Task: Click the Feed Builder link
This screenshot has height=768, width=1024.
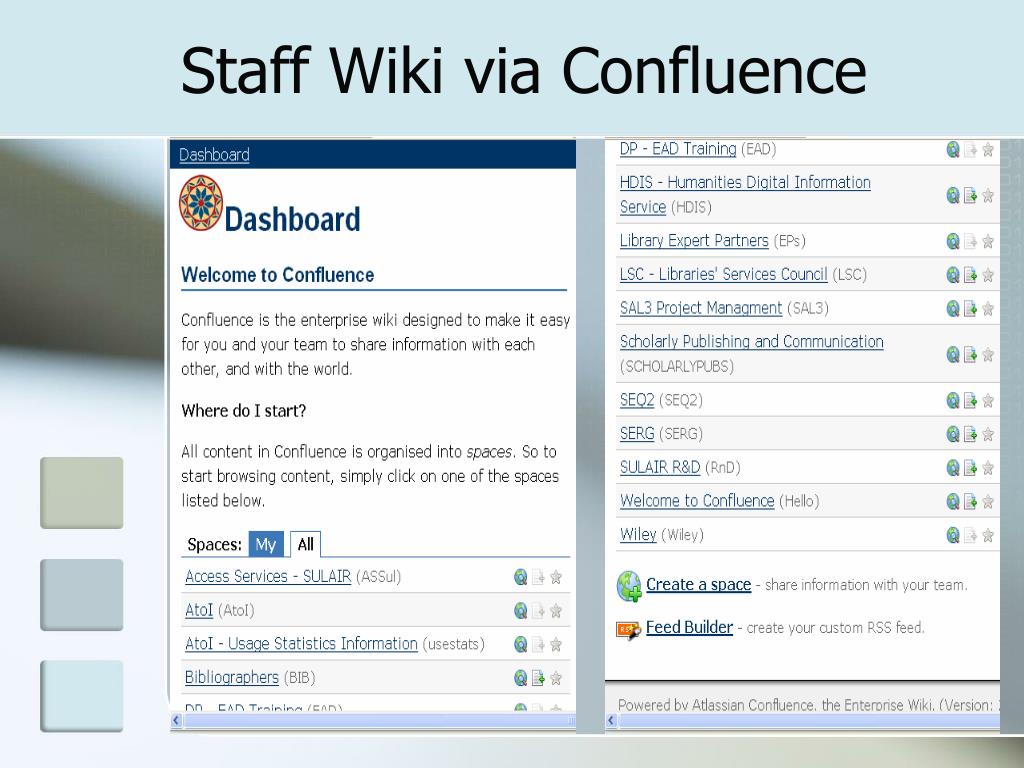Action: [690, 628]
